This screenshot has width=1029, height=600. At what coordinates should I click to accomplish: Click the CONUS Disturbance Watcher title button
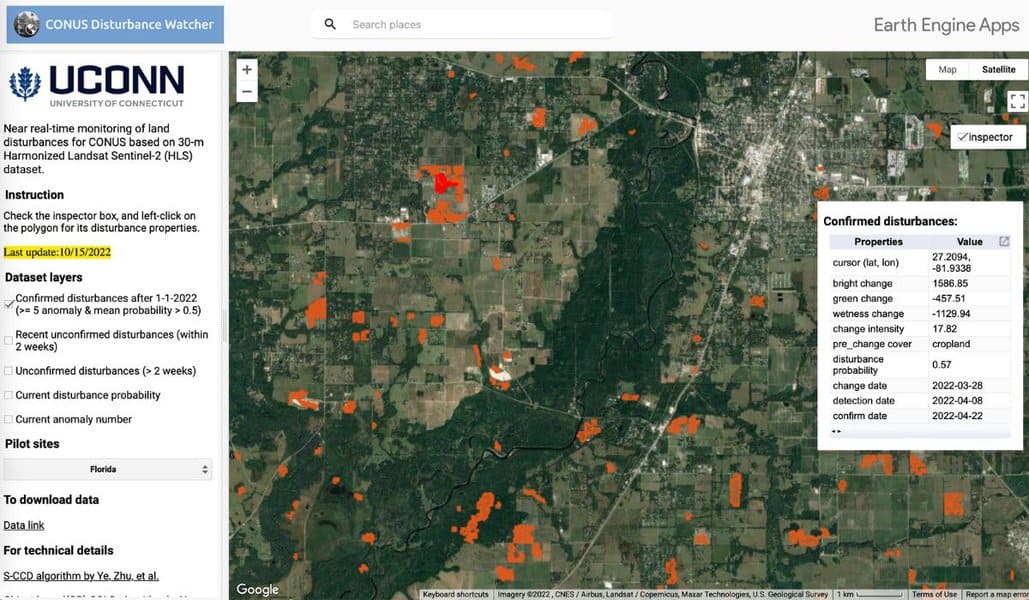115,24
